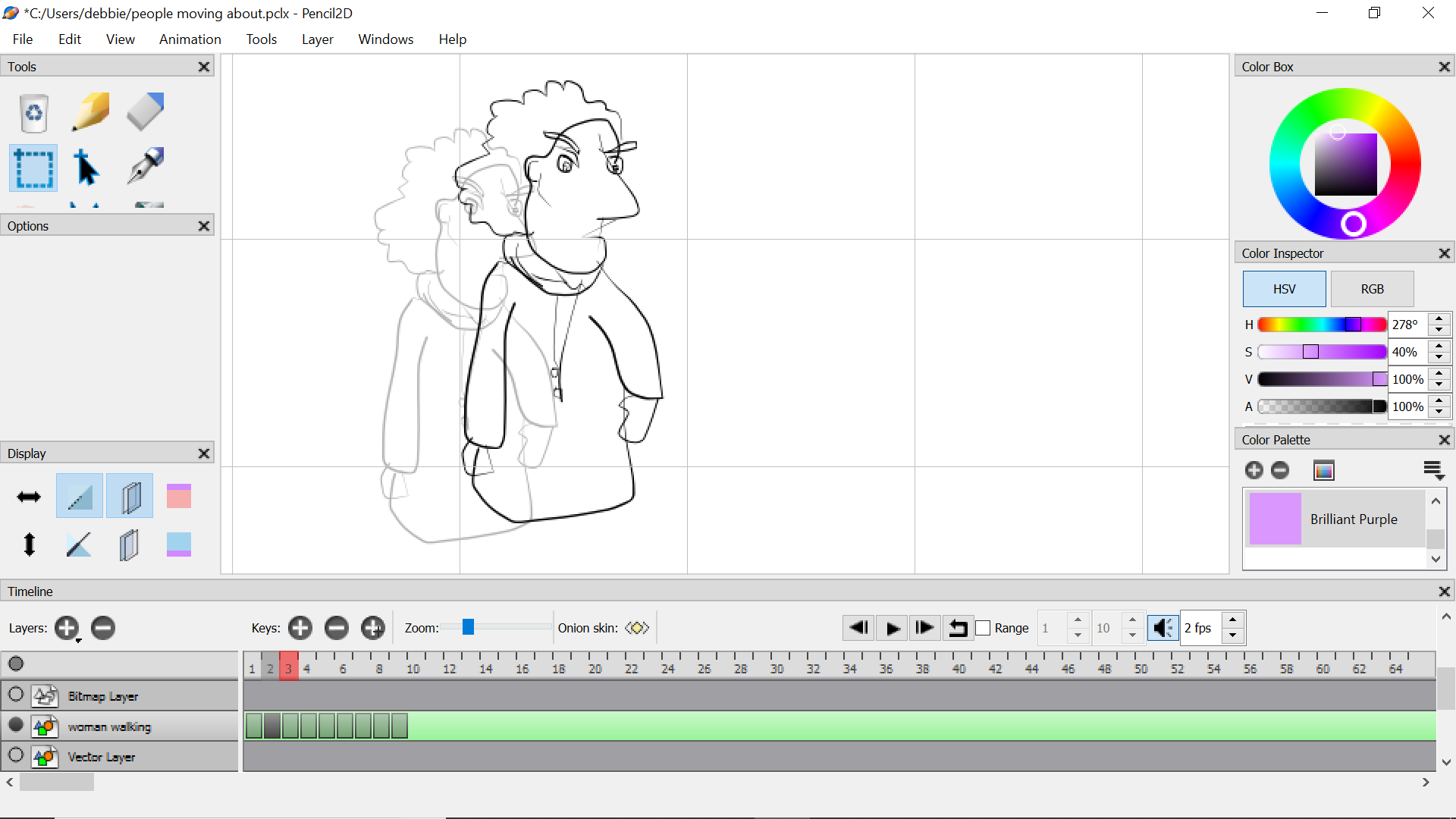Switch to RGB tab in Color Inspector
1456x819 pixels.
pos(1372,289)
